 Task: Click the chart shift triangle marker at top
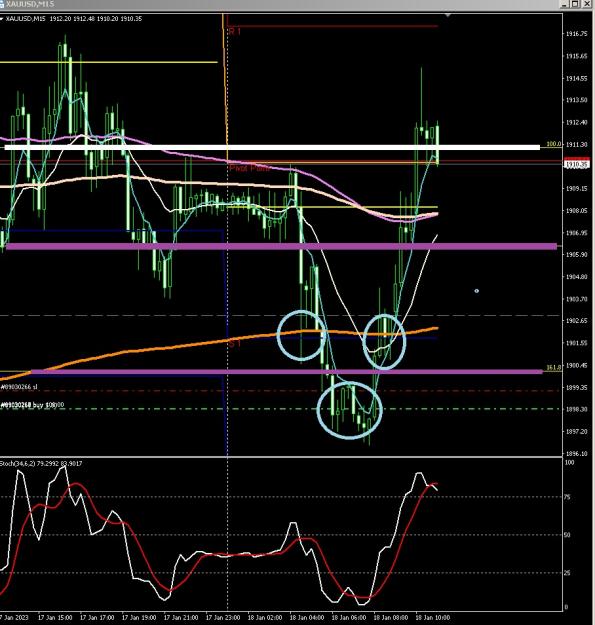(448, 15)
